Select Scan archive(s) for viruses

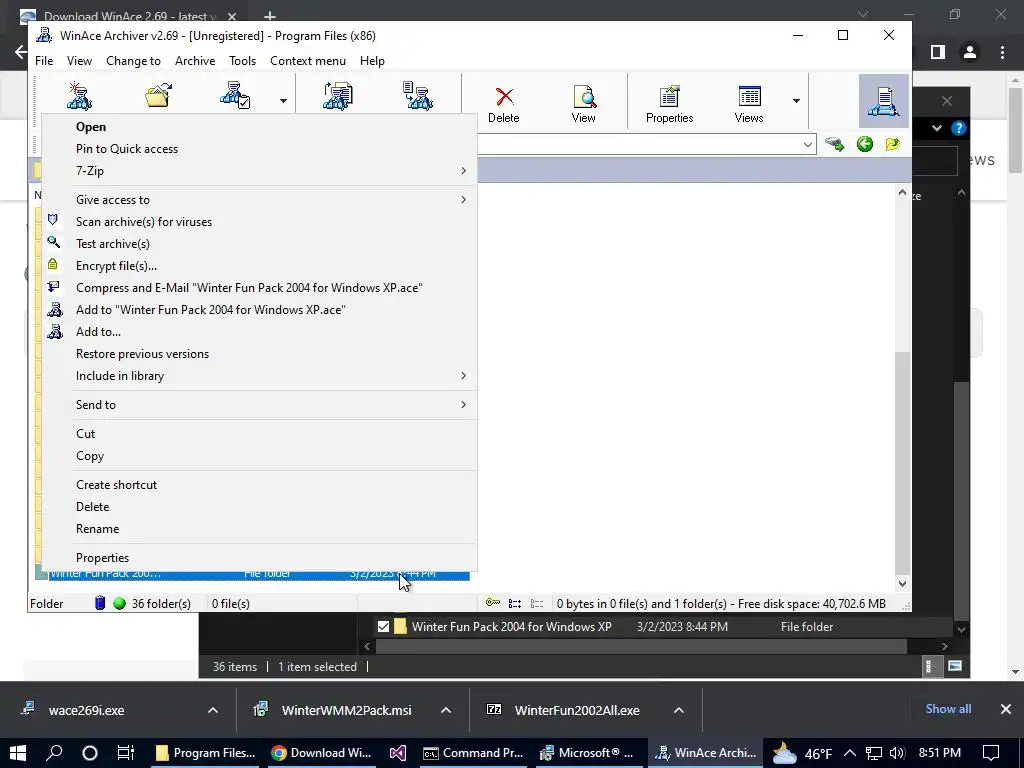point(259,222)
